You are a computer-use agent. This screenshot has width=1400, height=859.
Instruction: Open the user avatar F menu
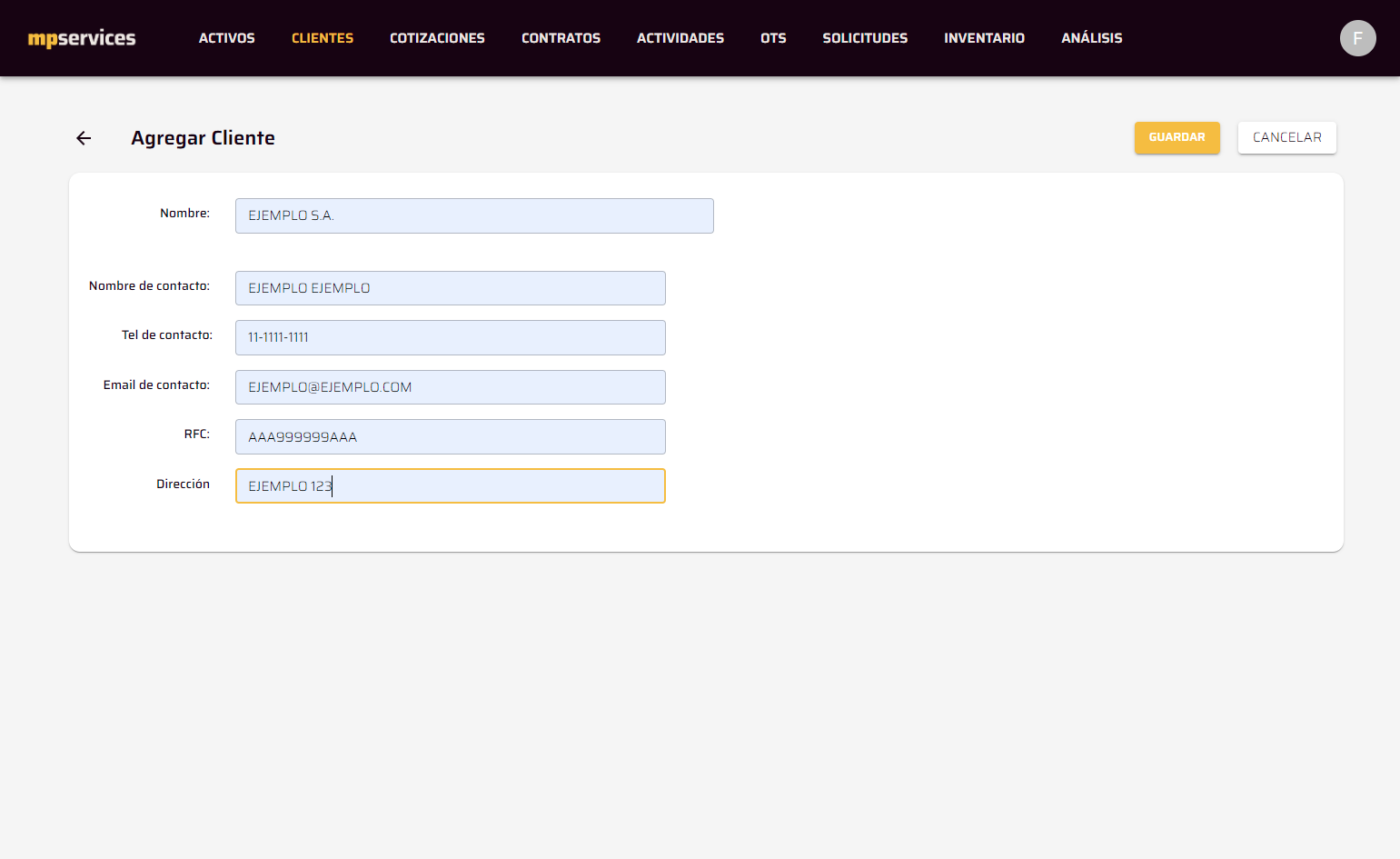1357,38
